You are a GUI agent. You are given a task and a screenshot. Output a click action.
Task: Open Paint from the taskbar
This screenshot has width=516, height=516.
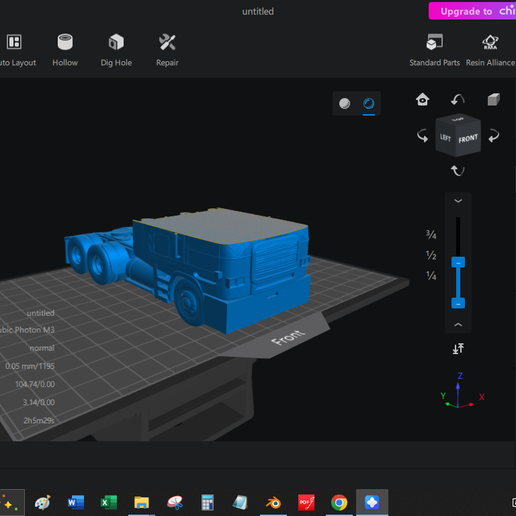click(x=43, y=502)
